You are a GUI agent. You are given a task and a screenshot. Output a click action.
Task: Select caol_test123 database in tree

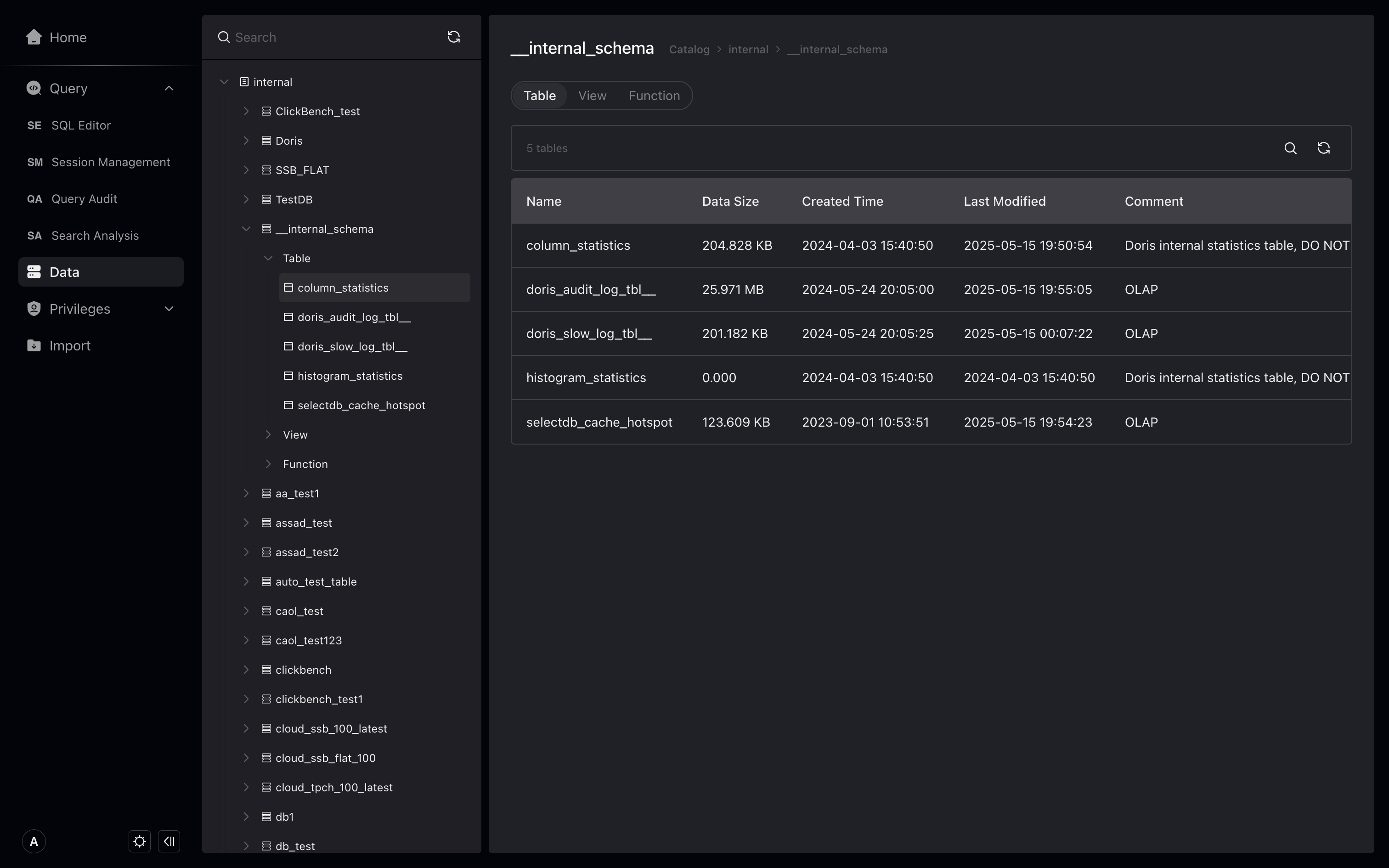[308, 640]
